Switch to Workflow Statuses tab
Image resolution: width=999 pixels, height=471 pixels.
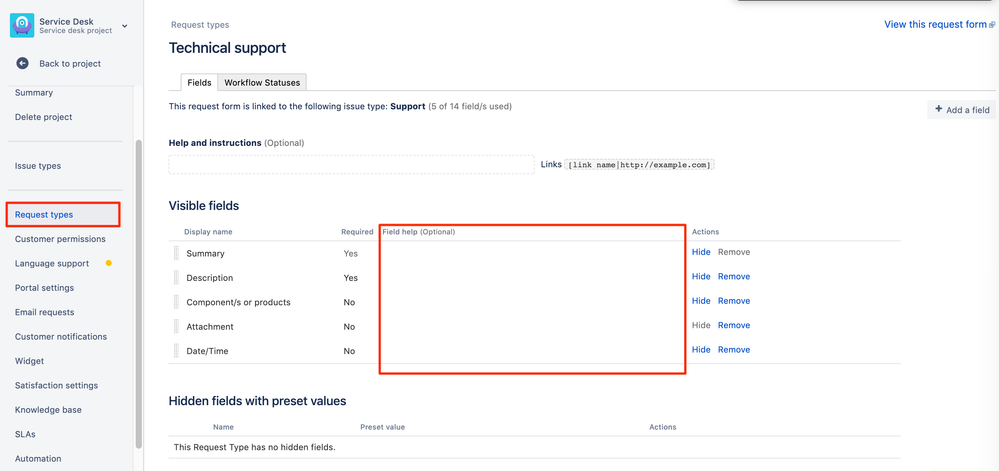(262, 83)
